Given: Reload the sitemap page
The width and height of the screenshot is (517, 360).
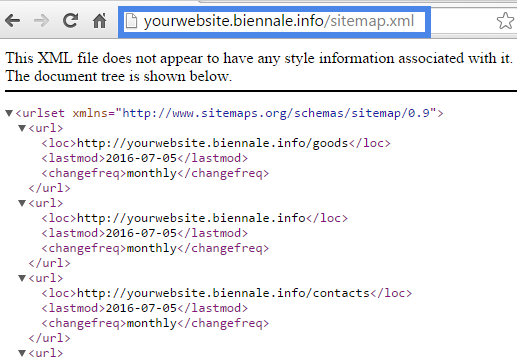Looking at the screenshot, I should click(71, 20).
